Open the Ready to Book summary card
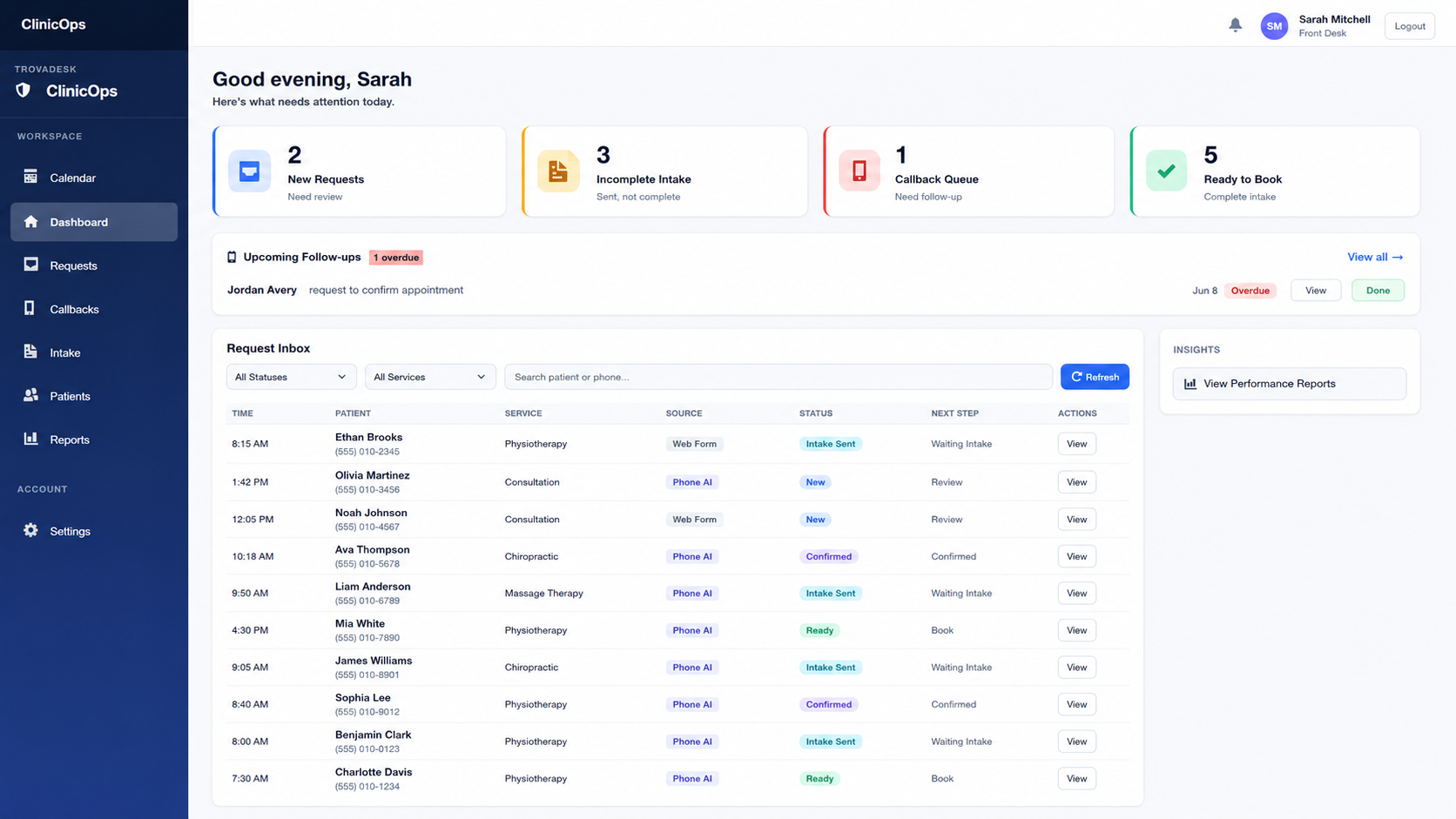 tap(1275, 171)
